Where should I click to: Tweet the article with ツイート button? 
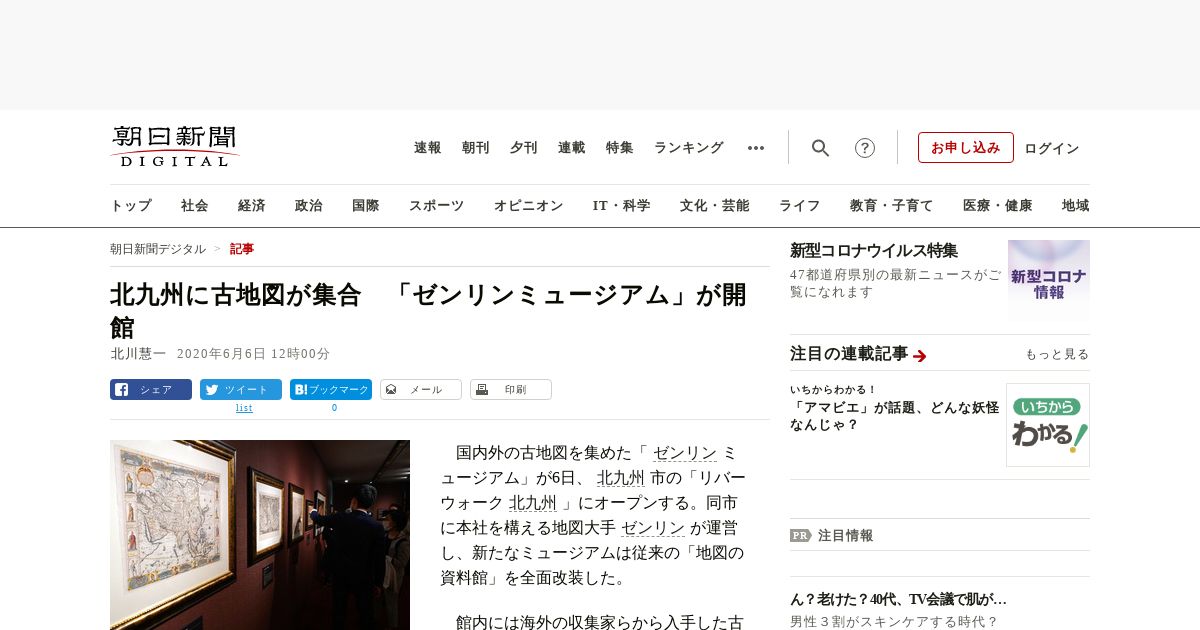(x=241, y=390)
